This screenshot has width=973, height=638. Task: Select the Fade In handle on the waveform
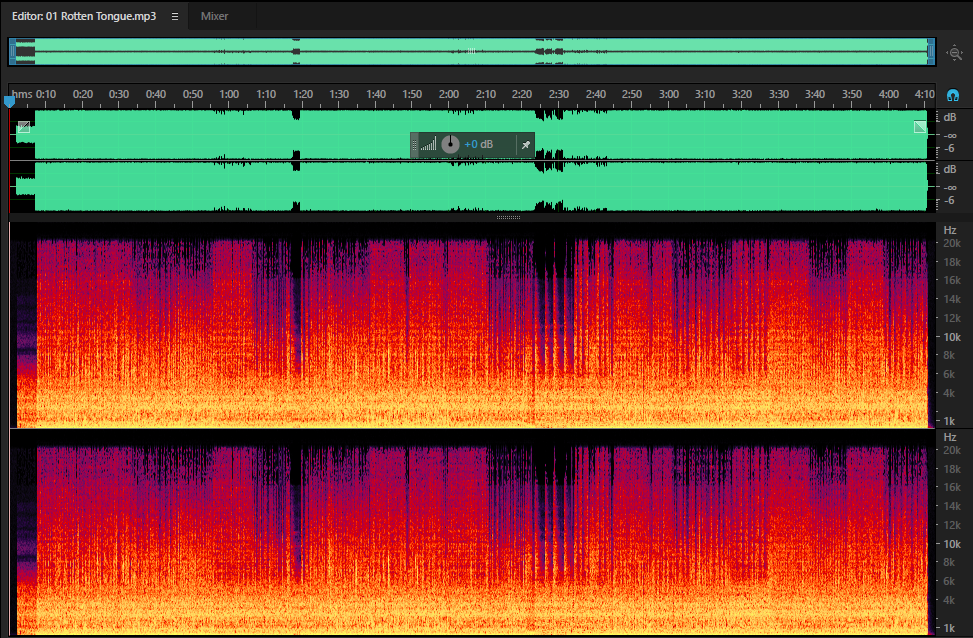(24, 127)
